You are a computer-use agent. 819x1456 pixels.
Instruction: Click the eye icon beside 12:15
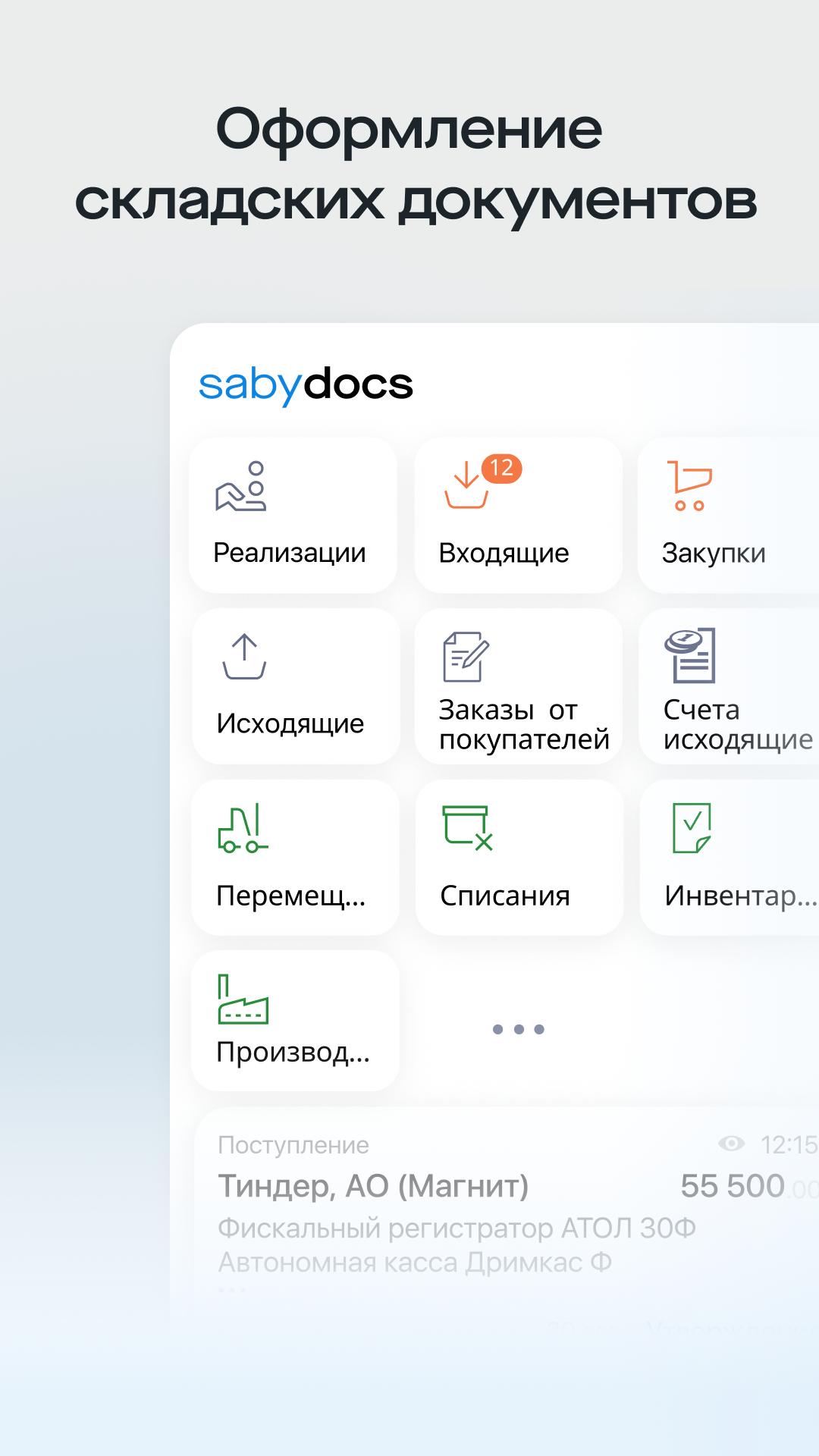731,1144
